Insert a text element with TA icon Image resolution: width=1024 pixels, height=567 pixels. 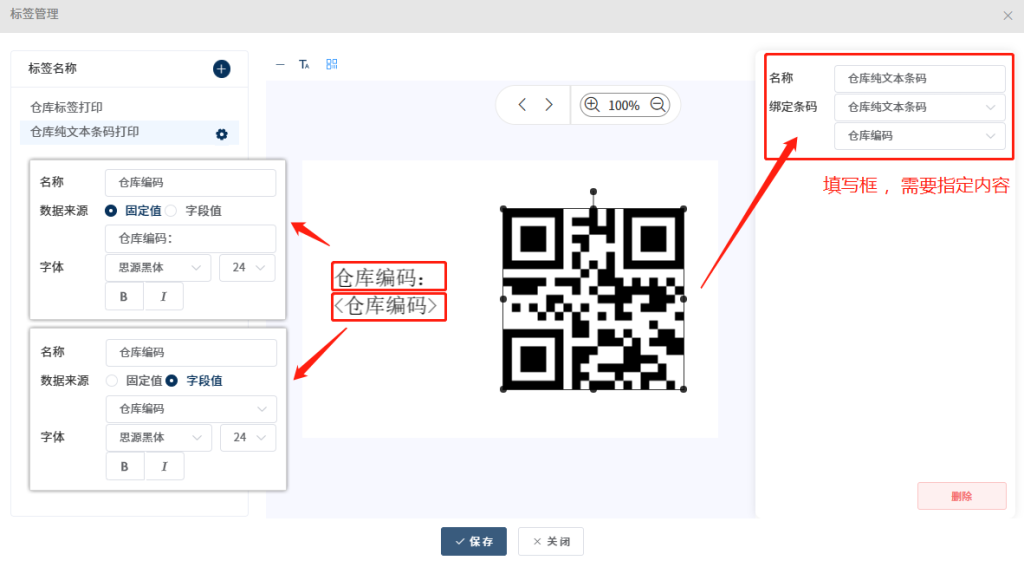click(304, 64)
